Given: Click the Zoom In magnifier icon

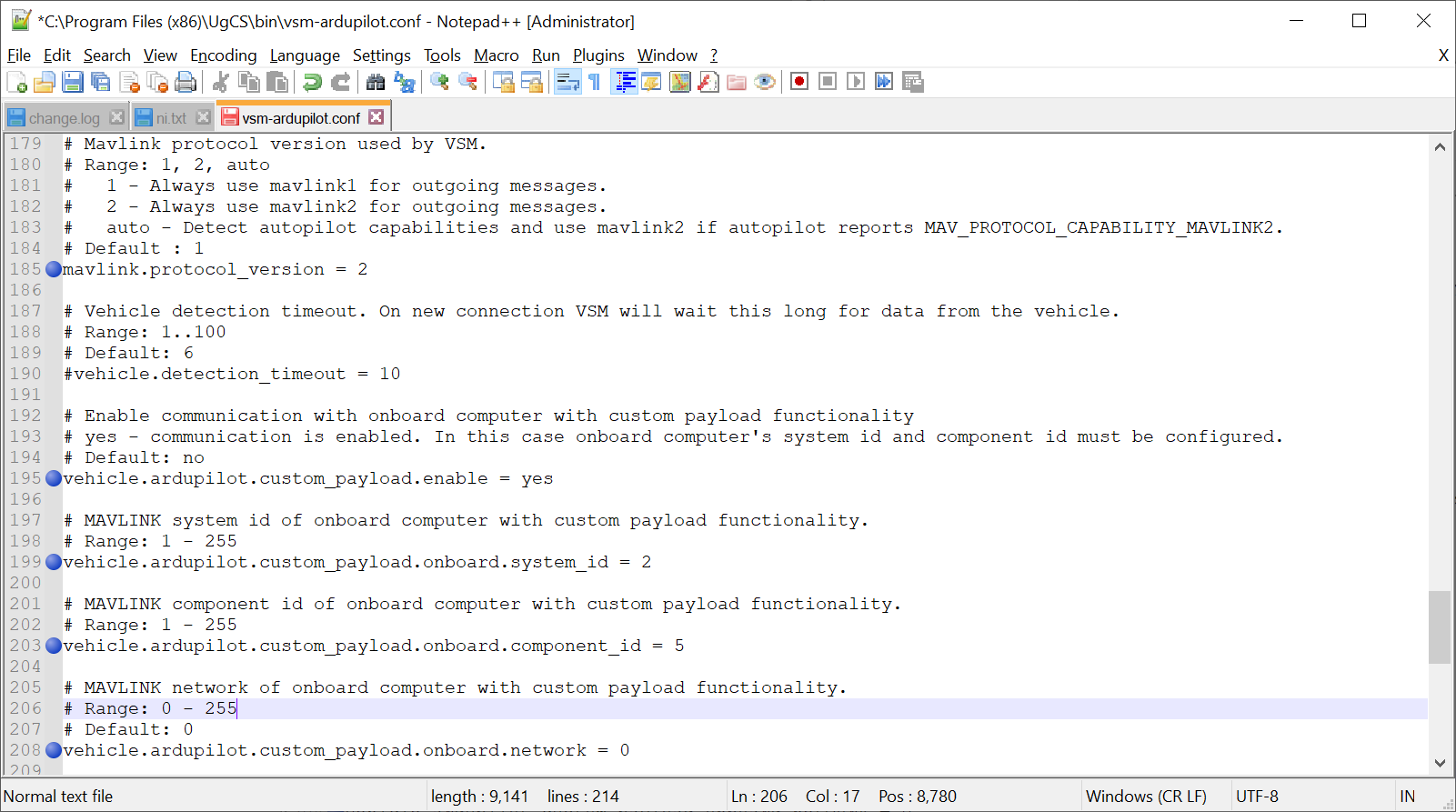Looking at the screenshot, I should (x=440, y=82).
